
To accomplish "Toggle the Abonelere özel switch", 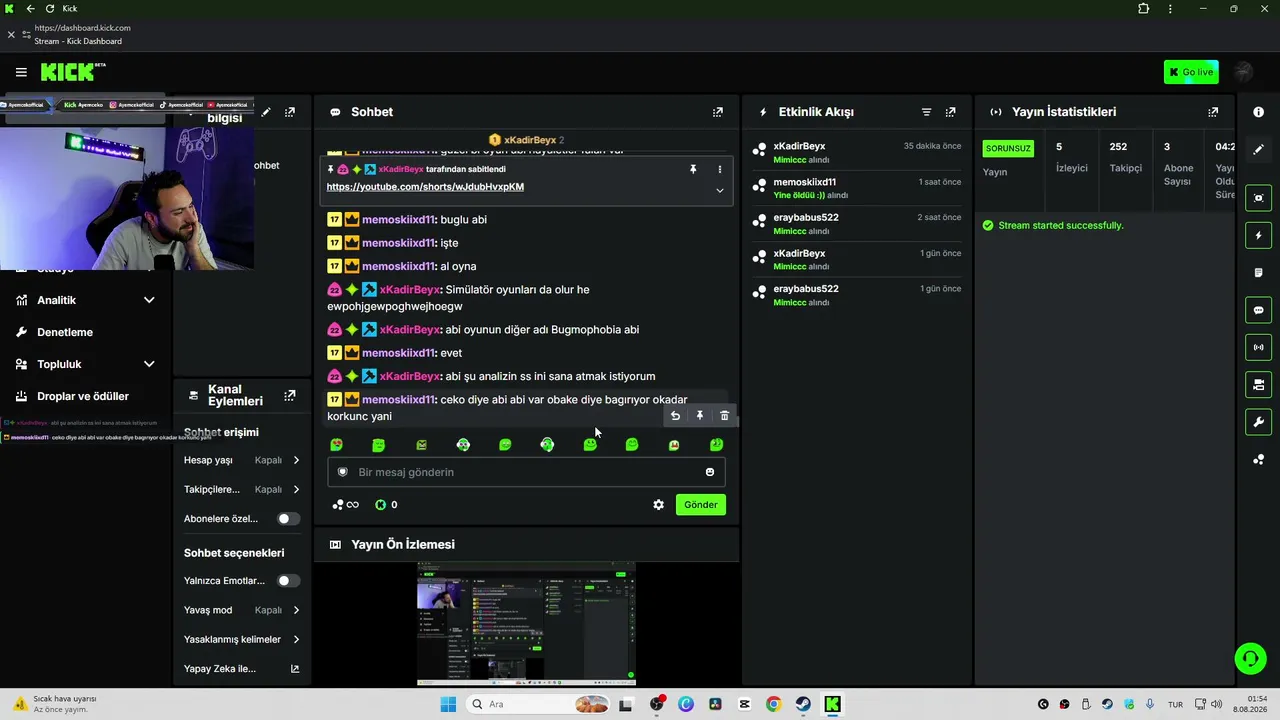I will [x=288, y=519].
